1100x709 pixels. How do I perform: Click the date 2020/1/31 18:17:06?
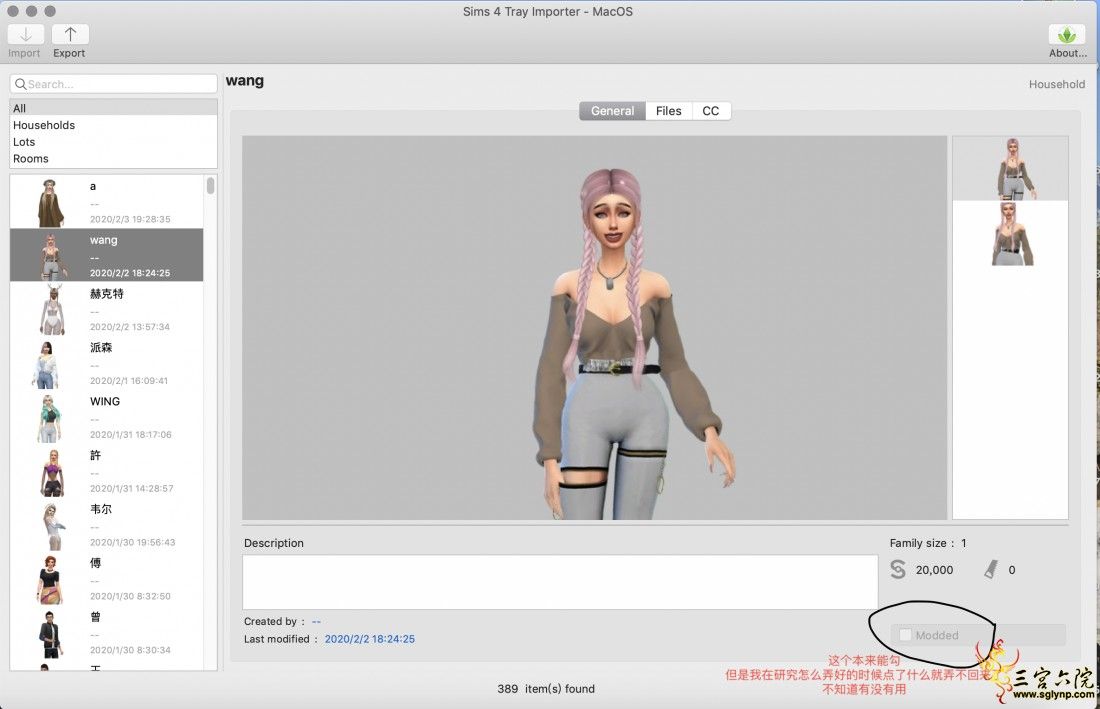130,435
